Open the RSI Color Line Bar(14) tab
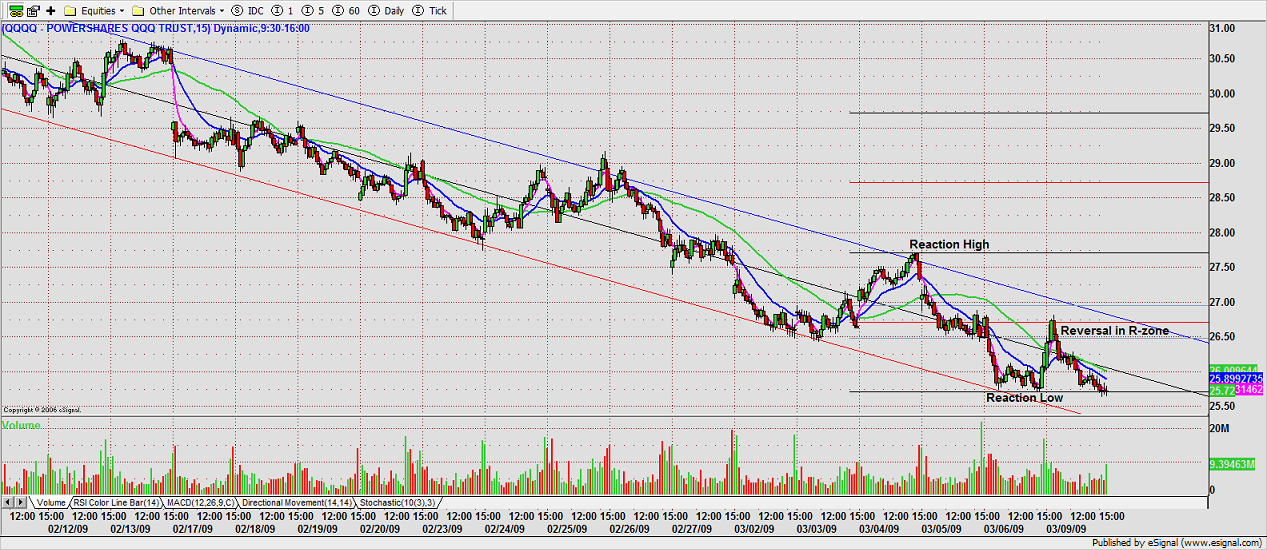 pyautogui.click(x=114, y=502)
